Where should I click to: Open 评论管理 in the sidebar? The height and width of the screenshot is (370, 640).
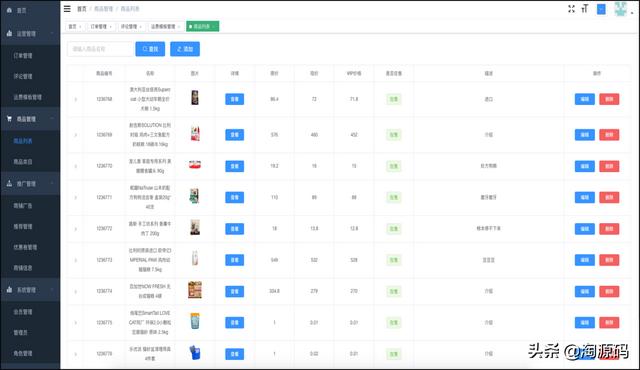[30, 76]
